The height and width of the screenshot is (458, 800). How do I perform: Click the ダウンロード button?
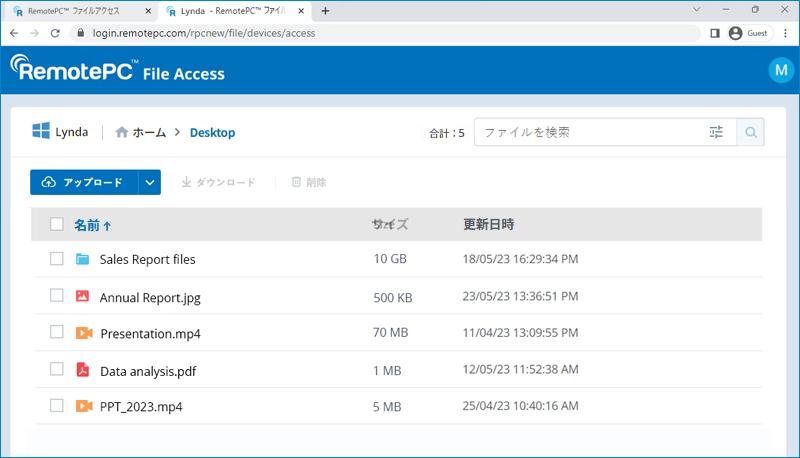[x=218, y=182]
